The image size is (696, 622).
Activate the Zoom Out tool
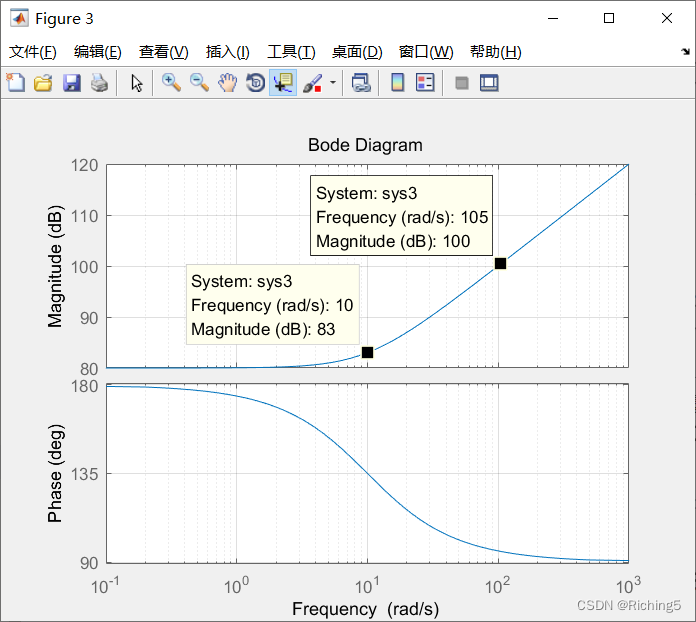[x=199, y=83]
